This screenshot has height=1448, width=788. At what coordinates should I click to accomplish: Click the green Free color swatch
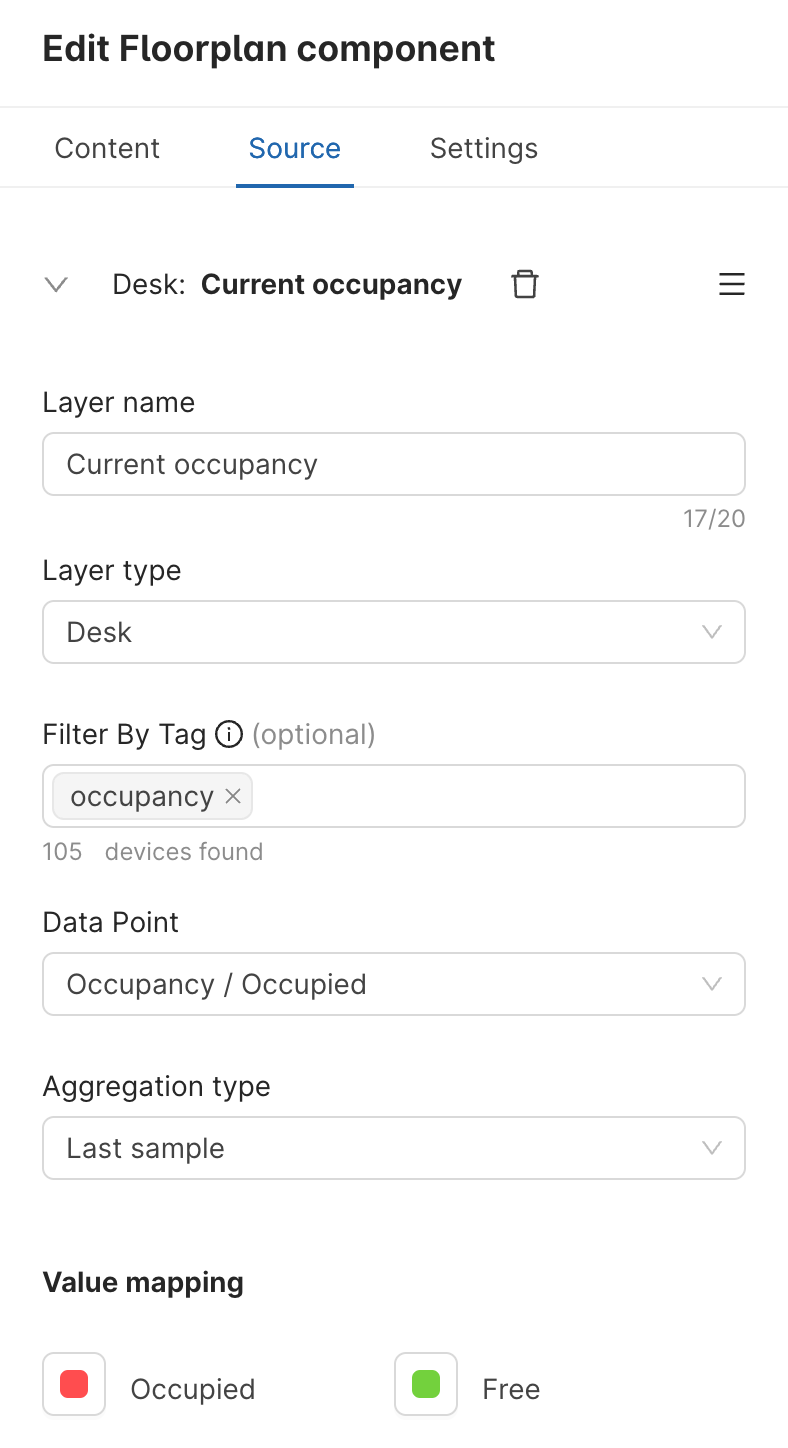click(426, 1384)
